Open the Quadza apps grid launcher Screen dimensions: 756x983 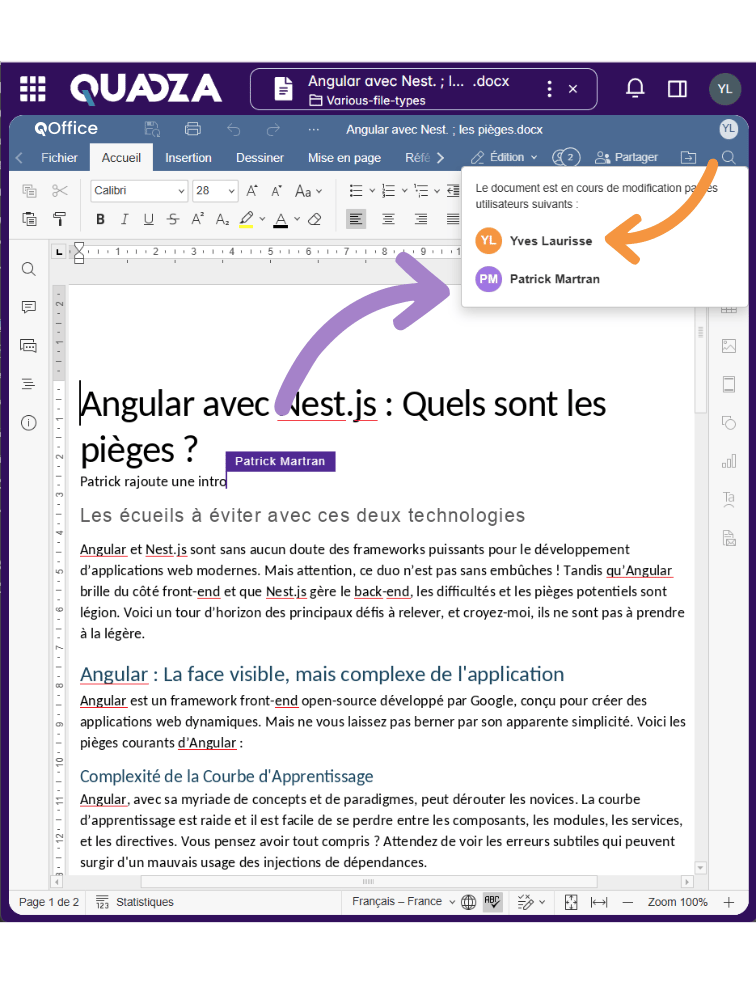(x=33, y=88)
